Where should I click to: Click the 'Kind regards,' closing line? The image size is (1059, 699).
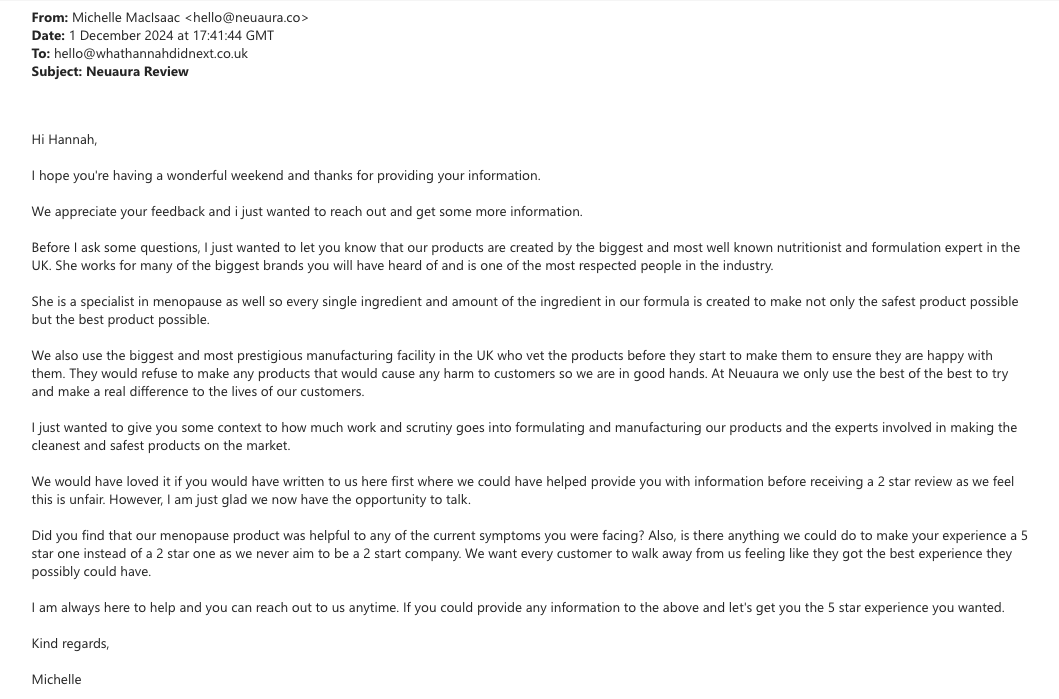click(x=70, y=643)
